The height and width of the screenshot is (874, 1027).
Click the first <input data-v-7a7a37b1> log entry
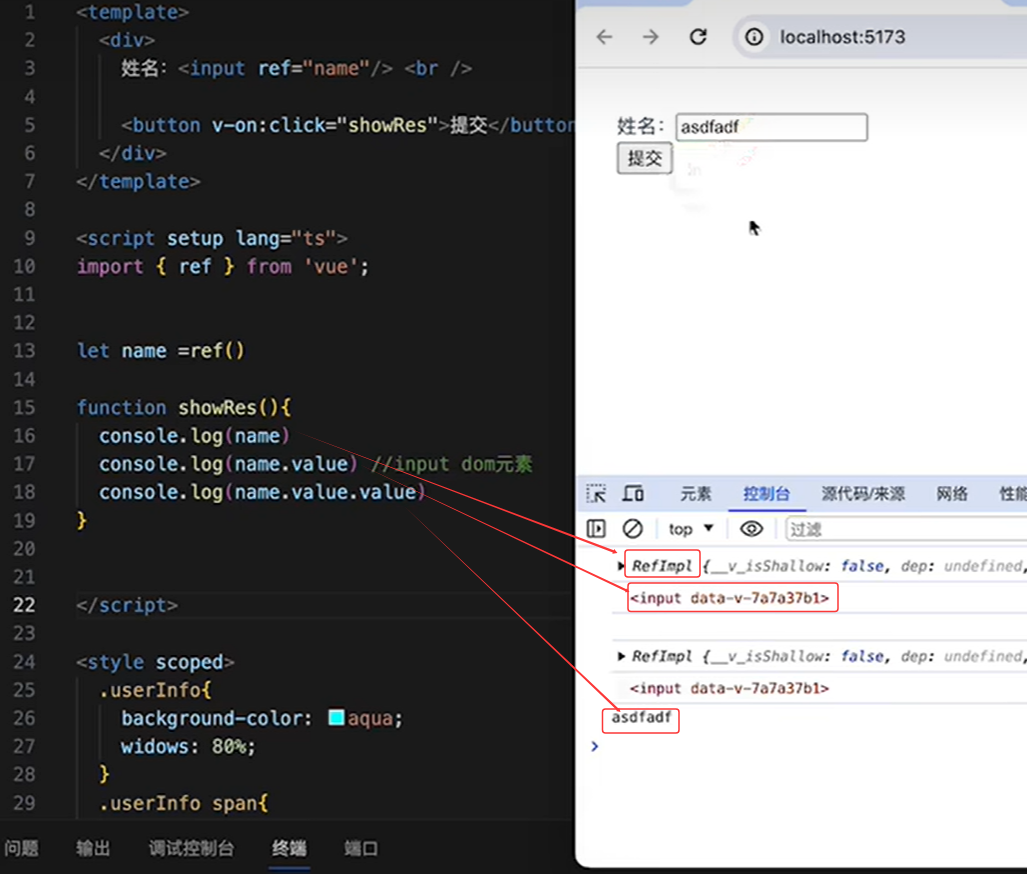click(730, 598)
